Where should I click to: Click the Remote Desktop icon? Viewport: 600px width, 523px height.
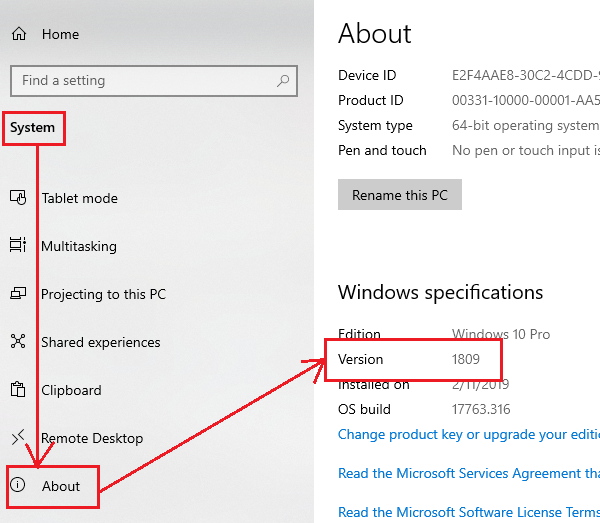pyautogui.click(x=18, y=438)
